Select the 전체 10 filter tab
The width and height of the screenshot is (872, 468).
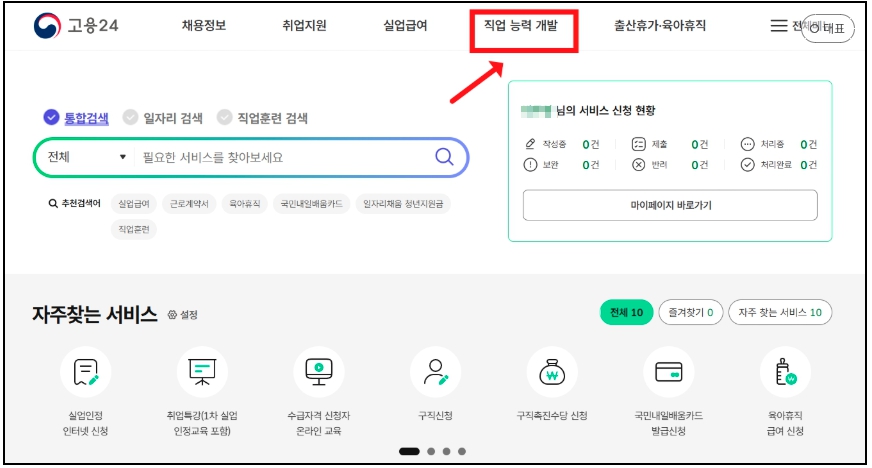[626, 312]
